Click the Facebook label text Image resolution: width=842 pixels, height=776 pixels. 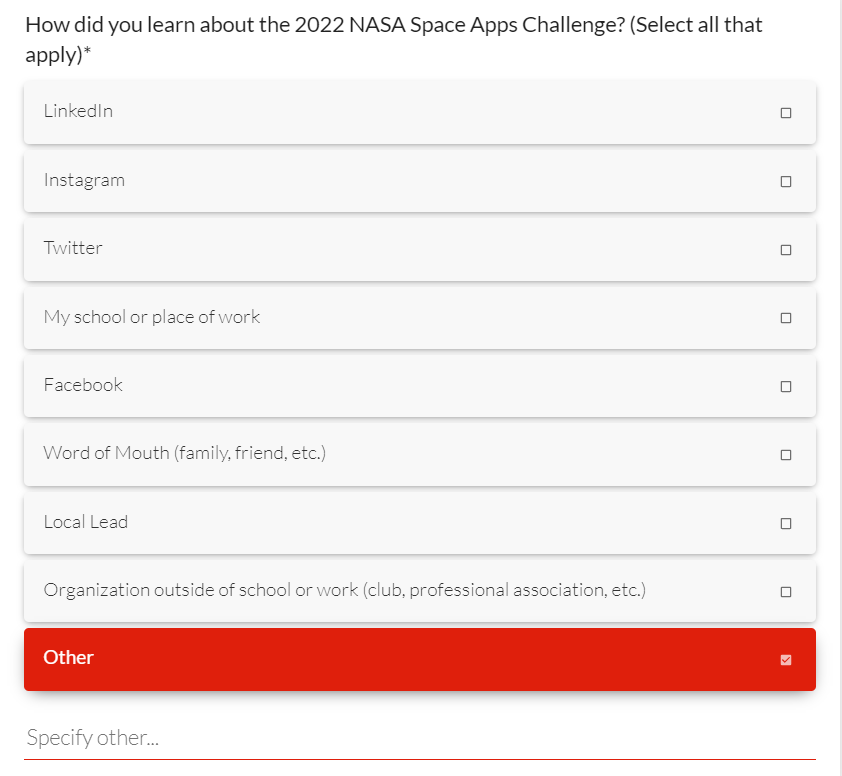[83, 385]
